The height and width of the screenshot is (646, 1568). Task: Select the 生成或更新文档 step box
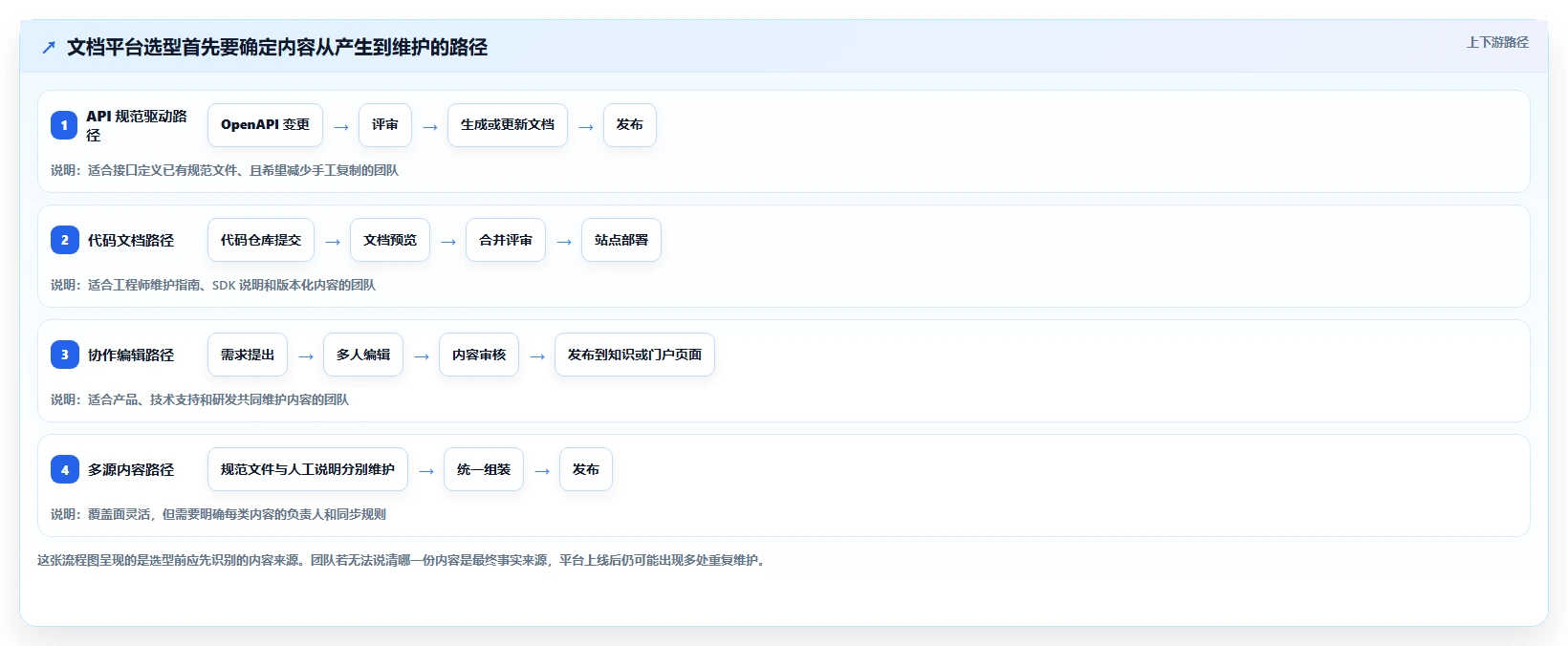(508, 125)
